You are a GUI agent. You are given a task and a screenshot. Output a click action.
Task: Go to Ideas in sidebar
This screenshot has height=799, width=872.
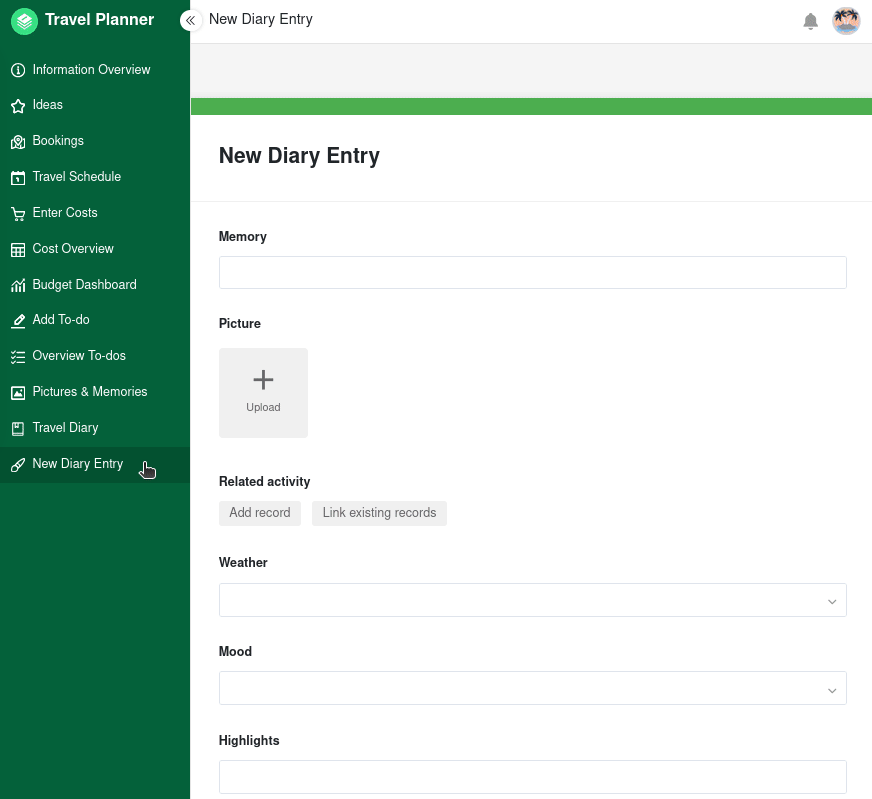(x=95, y=105)
